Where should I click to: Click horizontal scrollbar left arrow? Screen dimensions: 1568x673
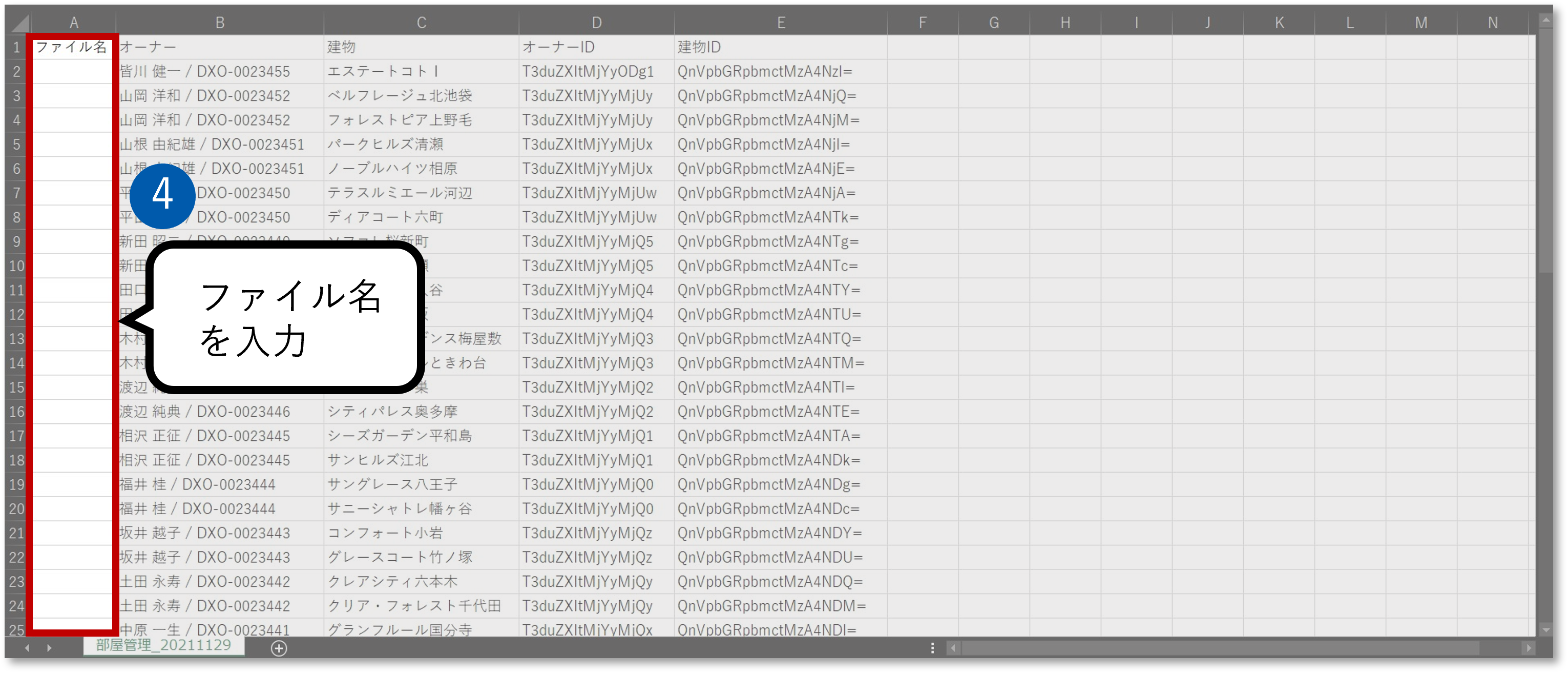(953, 648)
